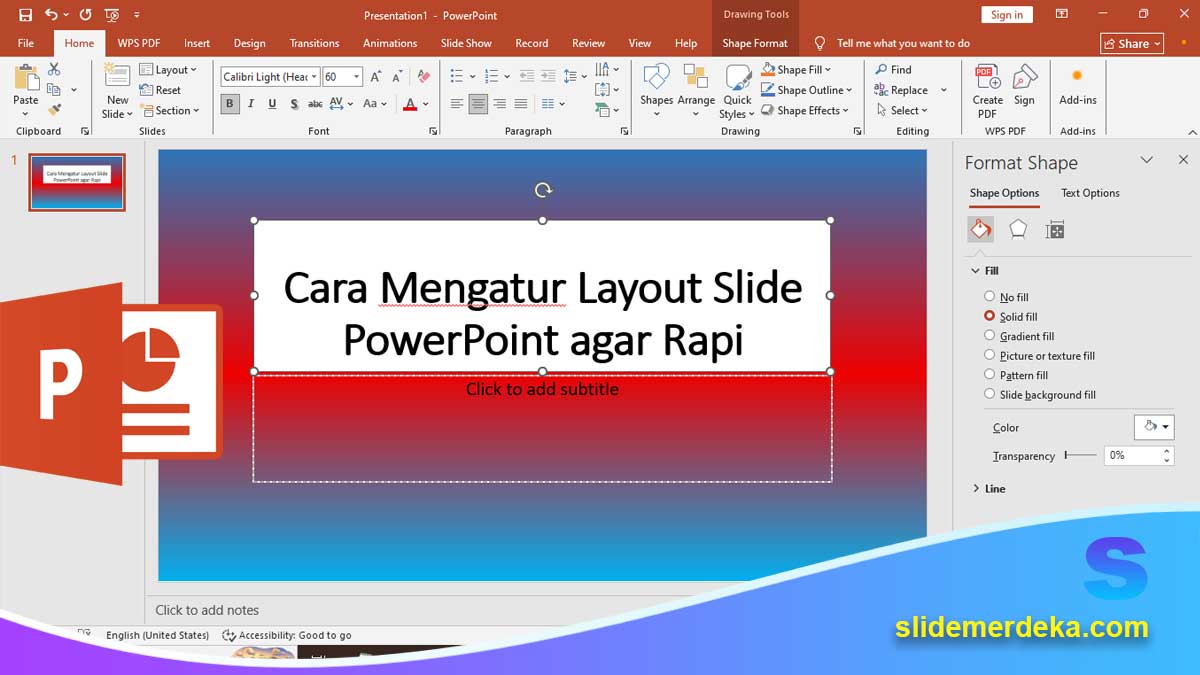Image resolution: width=1200 pixels, height=675 pixels.
Task: Align text left
Action: (457, 104)
